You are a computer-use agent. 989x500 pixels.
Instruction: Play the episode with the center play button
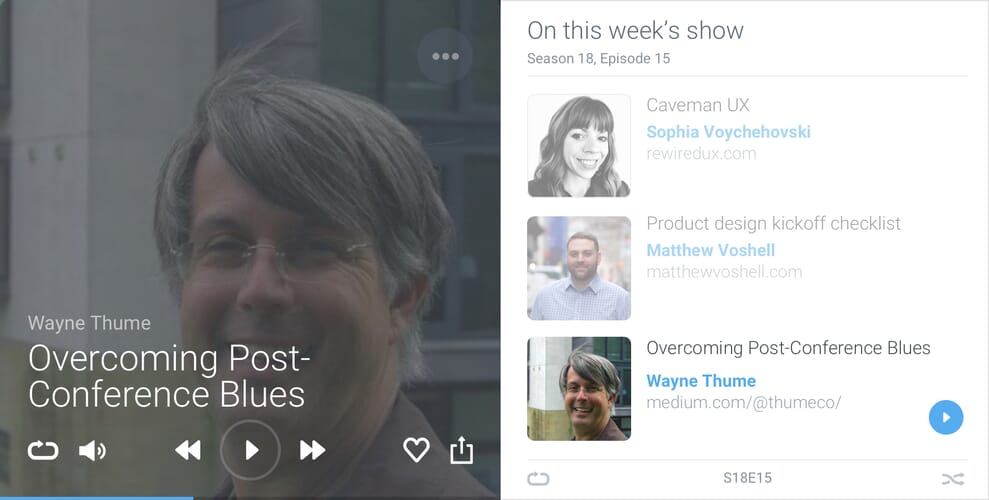(250, 450)
